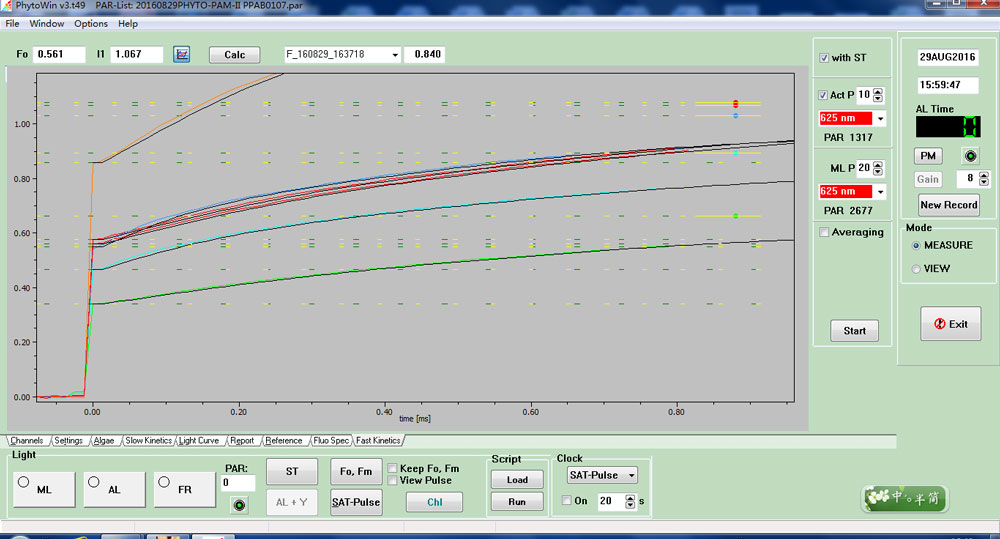Open the F_160829_163718 record dropdown
This screenshot has height=539, width=1000.
(x=394, y=55)
